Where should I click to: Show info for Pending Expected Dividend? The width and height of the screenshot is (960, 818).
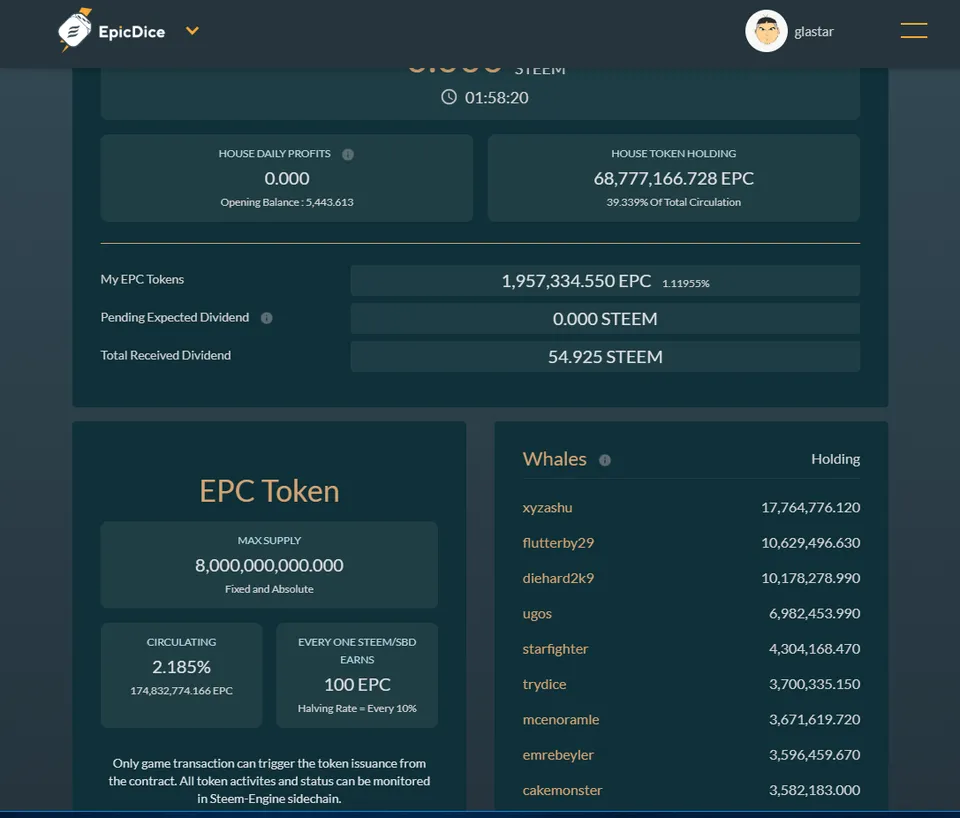[266, 318]
